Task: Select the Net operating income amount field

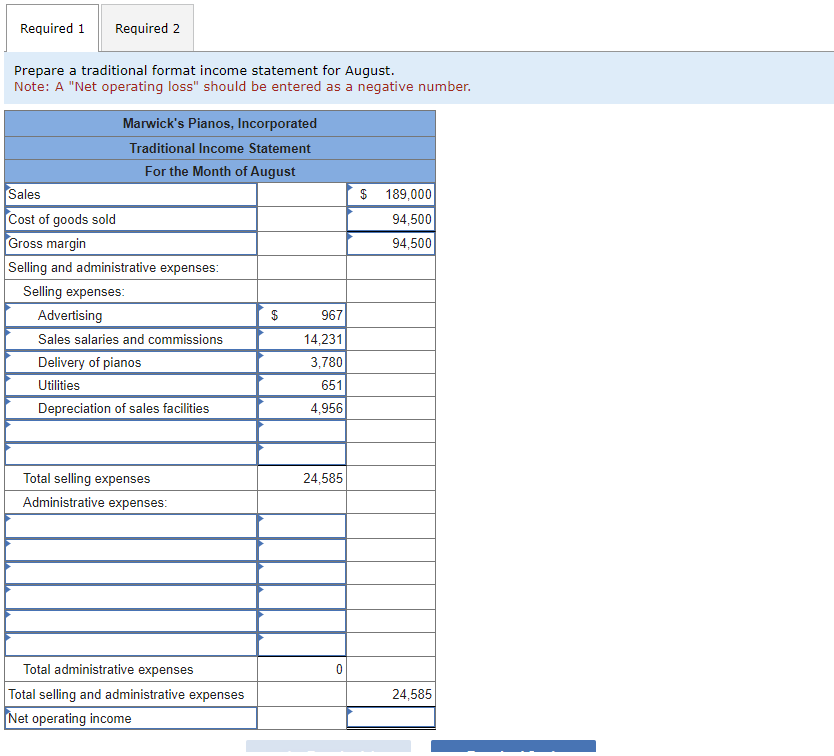Action: click(x=391, y=718)
